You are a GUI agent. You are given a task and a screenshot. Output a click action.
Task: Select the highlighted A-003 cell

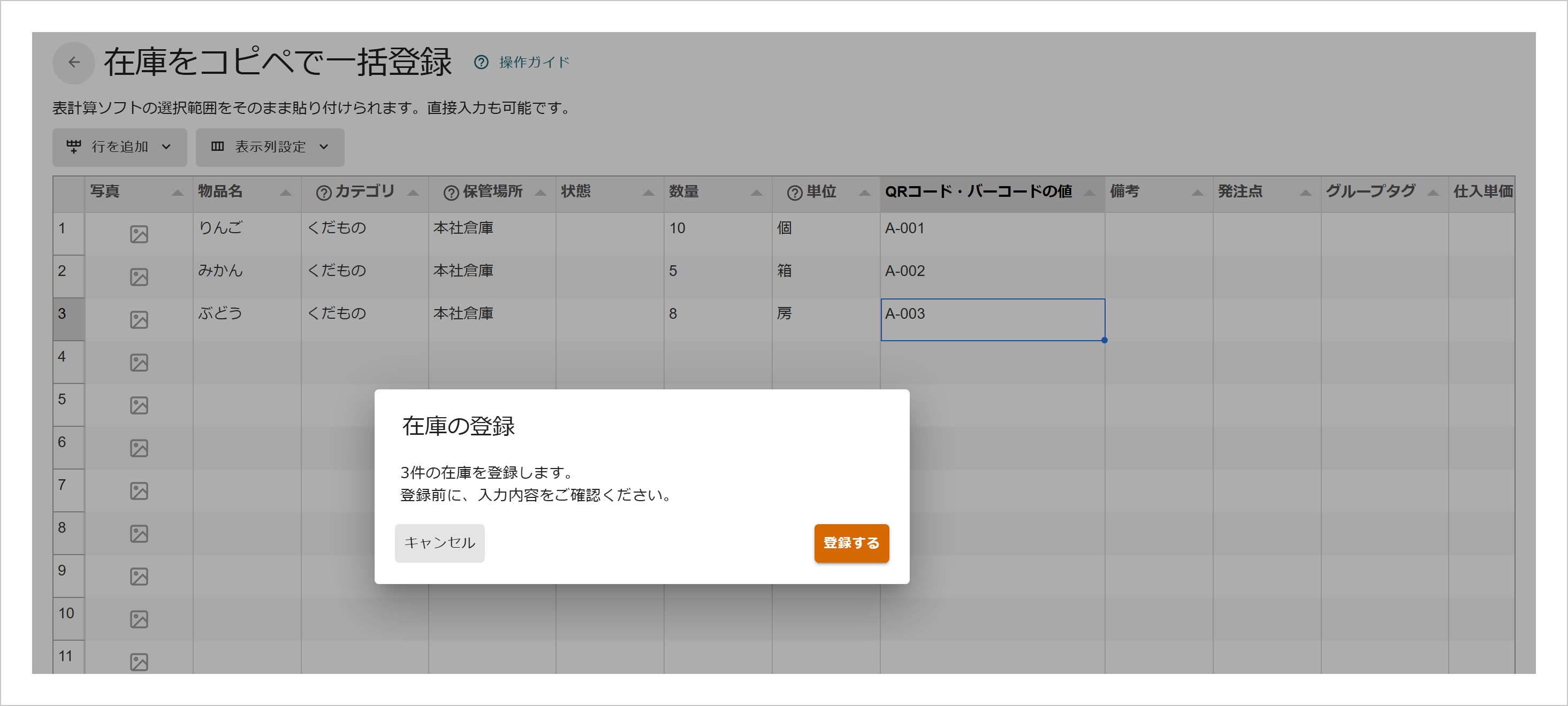click(992, 319)
